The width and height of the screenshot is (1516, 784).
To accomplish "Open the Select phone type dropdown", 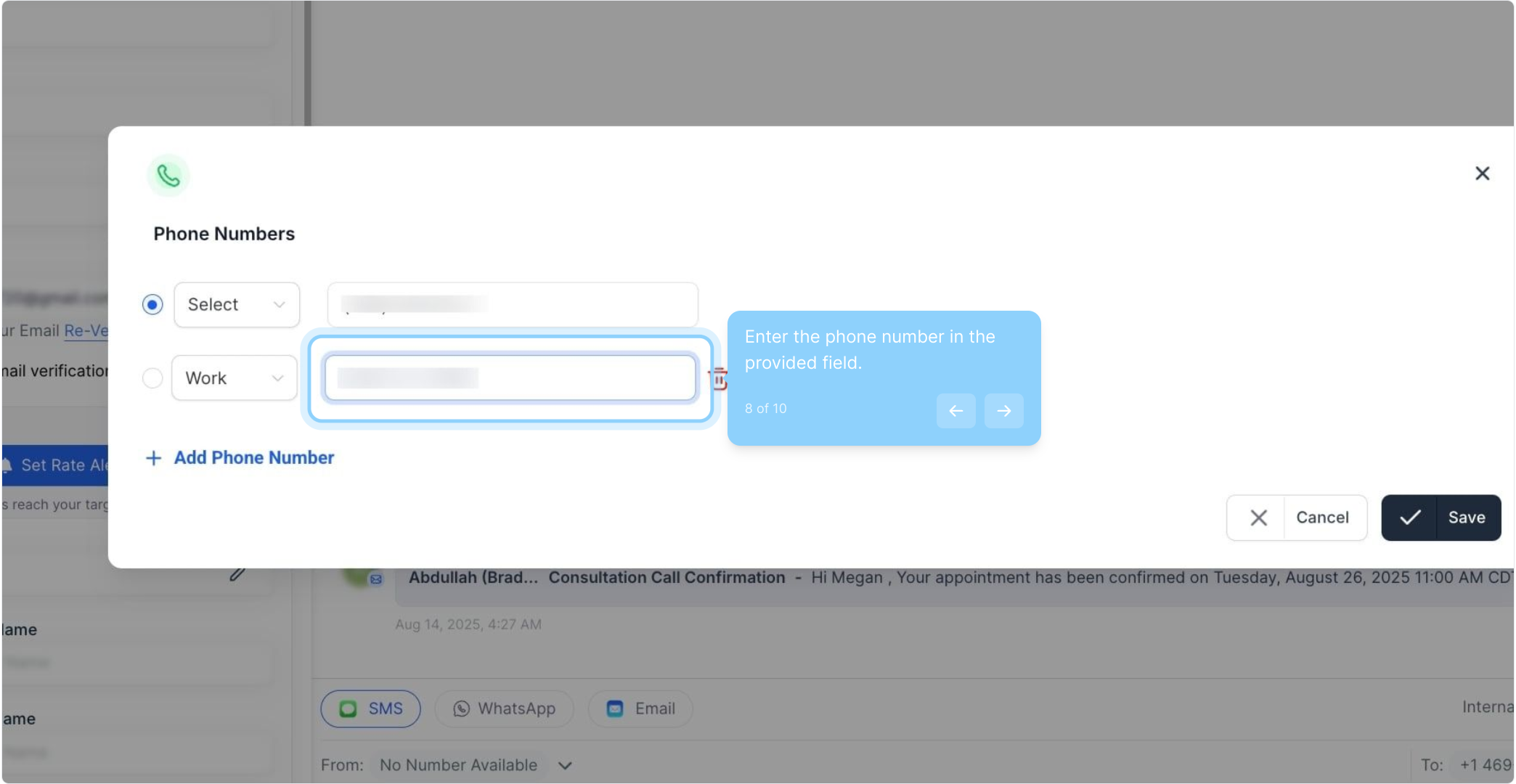I will (x=237, y=305).
